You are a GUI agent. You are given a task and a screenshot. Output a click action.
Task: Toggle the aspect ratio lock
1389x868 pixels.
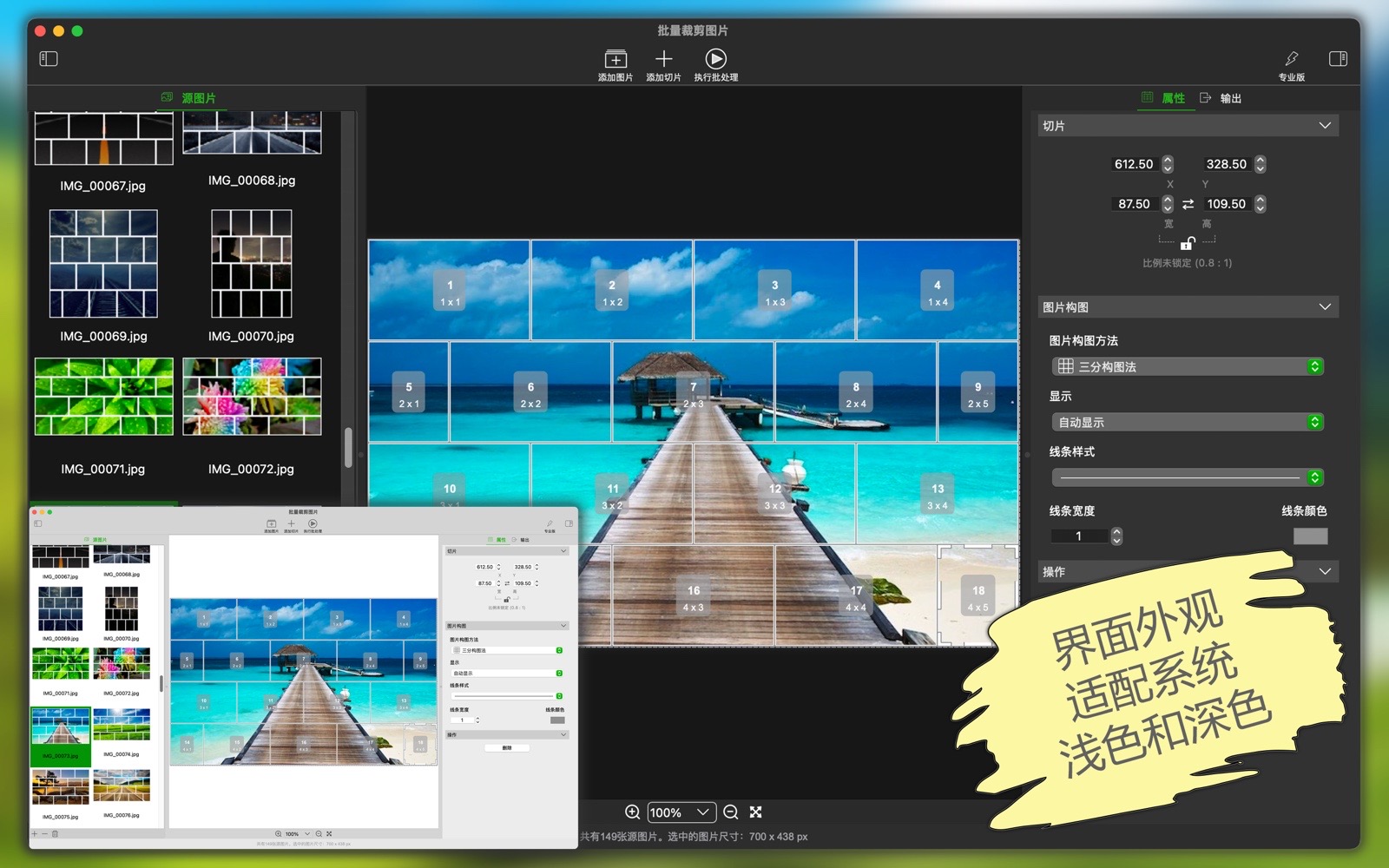[x=1188, y=244]
